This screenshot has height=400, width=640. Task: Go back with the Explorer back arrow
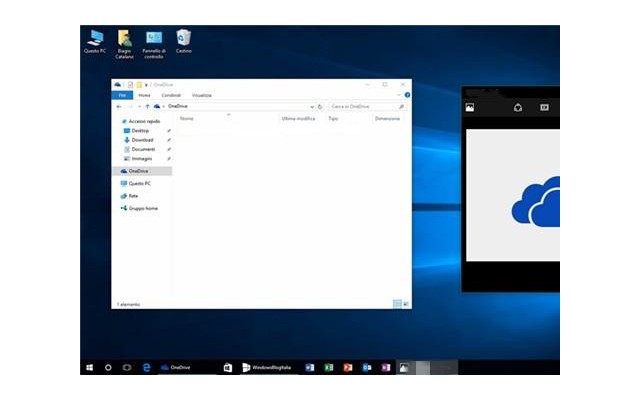tap(119, 107)
